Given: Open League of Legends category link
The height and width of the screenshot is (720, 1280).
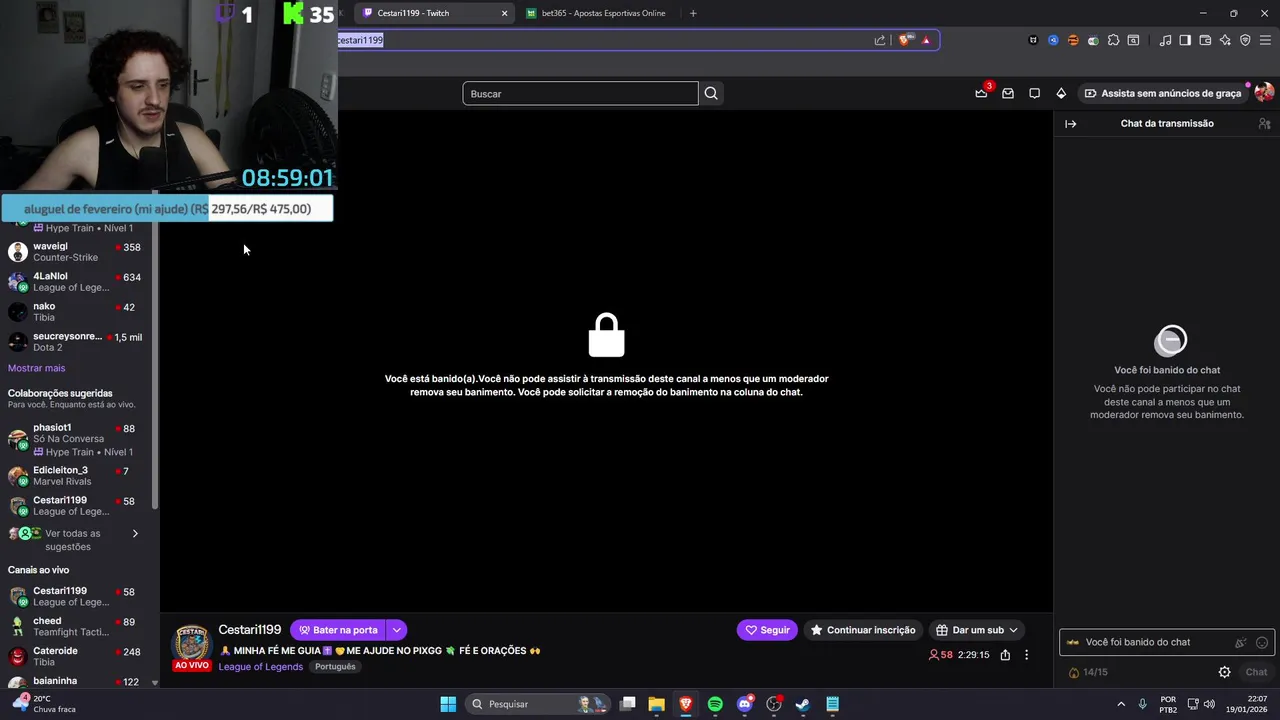Looking at the screenshot, I should (x=261, y=667).
